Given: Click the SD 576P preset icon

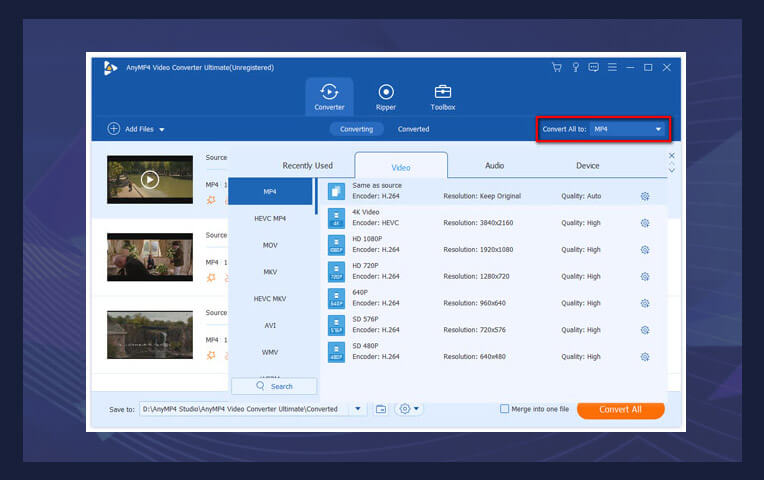Looking at the screenshot, I should click(336, 325).
